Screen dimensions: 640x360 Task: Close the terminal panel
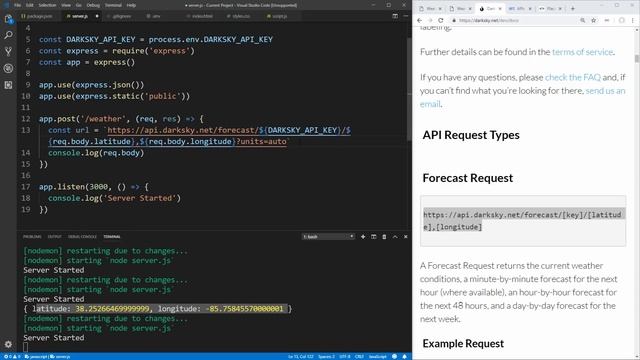[x=405, y=237]
